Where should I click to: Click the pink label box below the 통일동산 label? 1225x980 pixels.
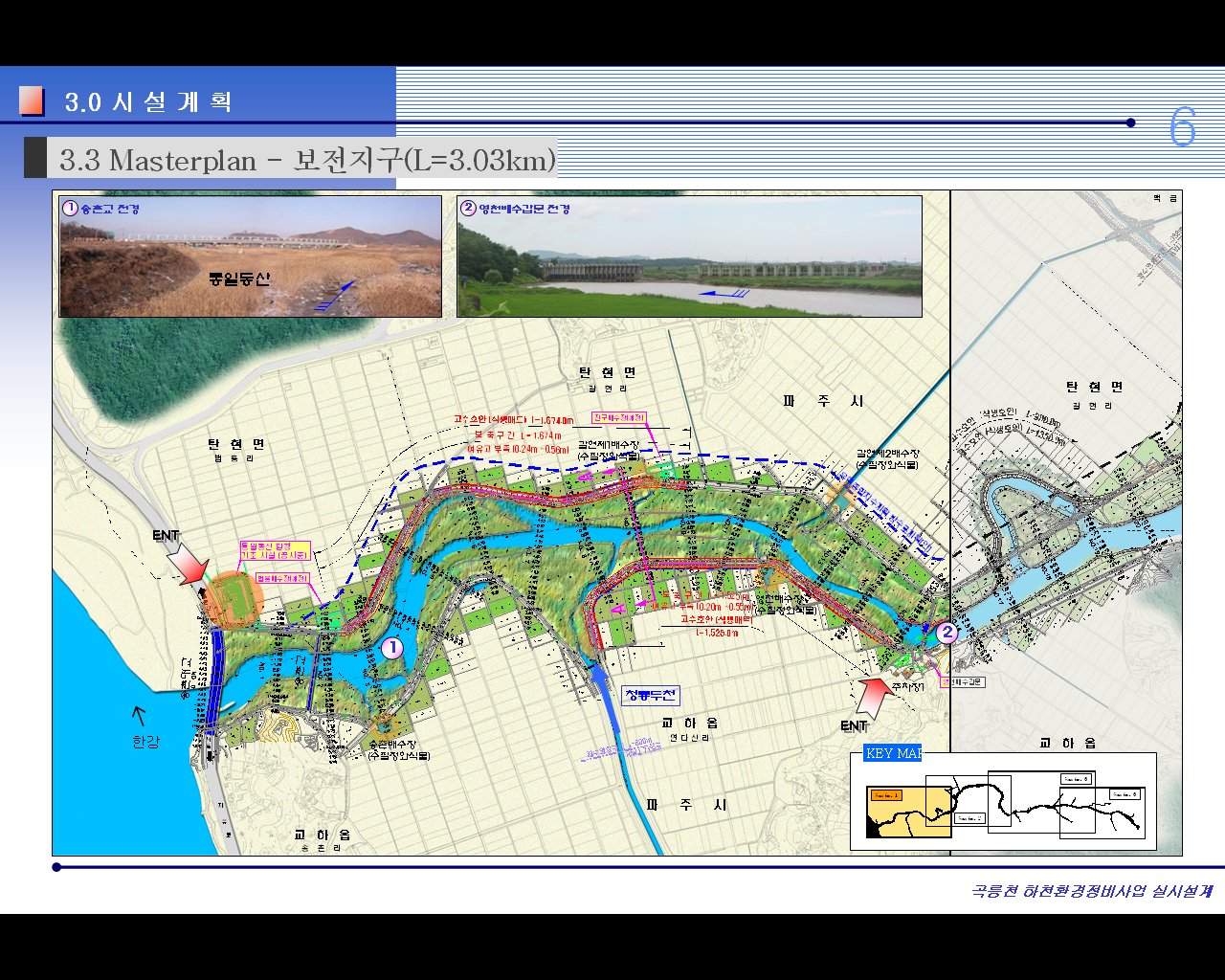tap(281, 579)
